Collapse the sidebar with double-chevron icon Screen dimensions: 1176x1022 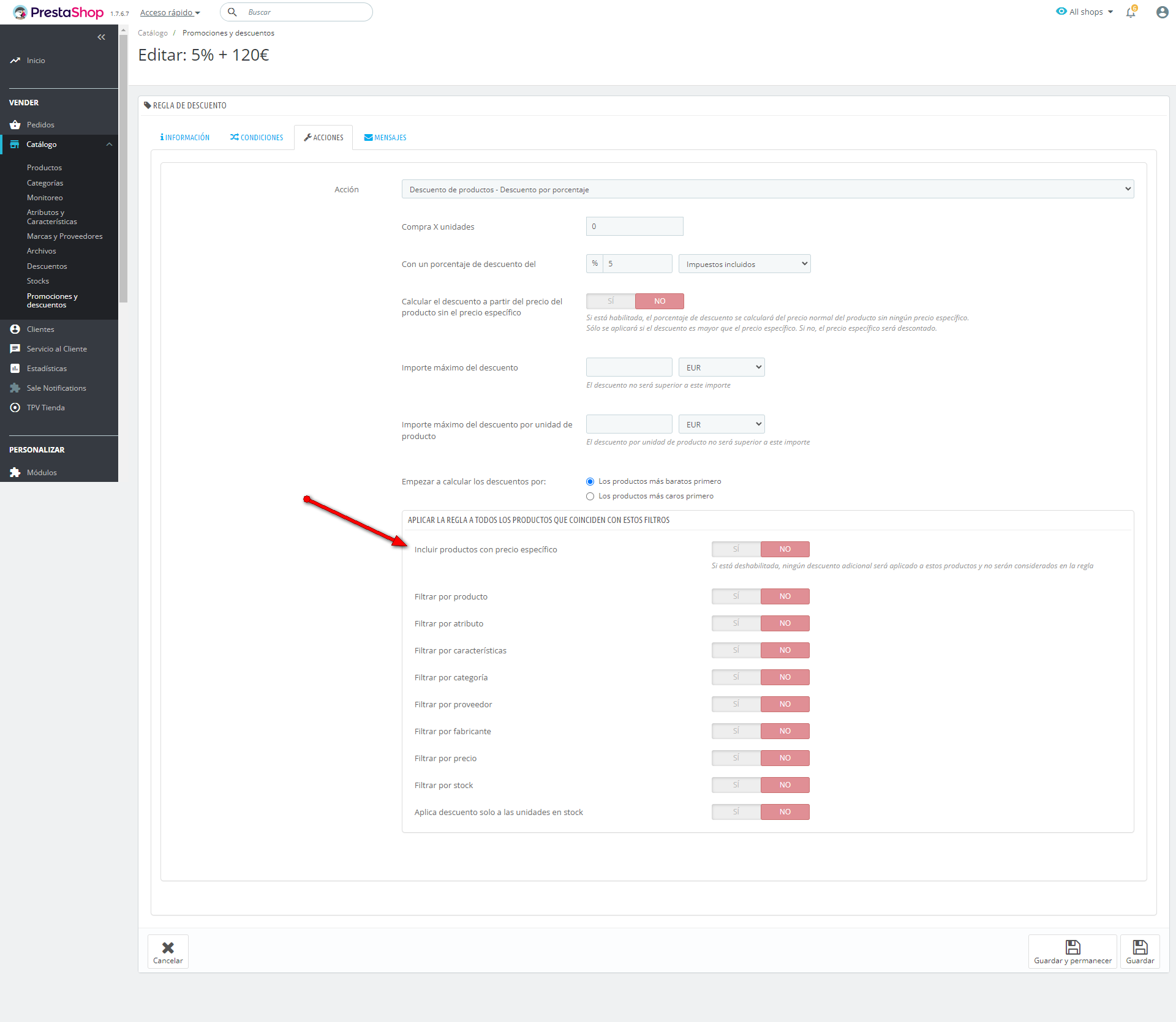click(101, 37)
